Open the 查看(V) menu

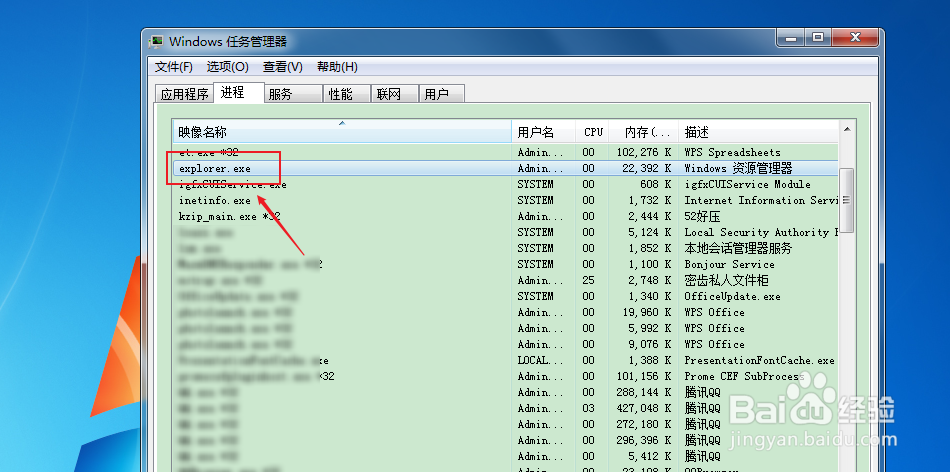(x=283, y=67)
